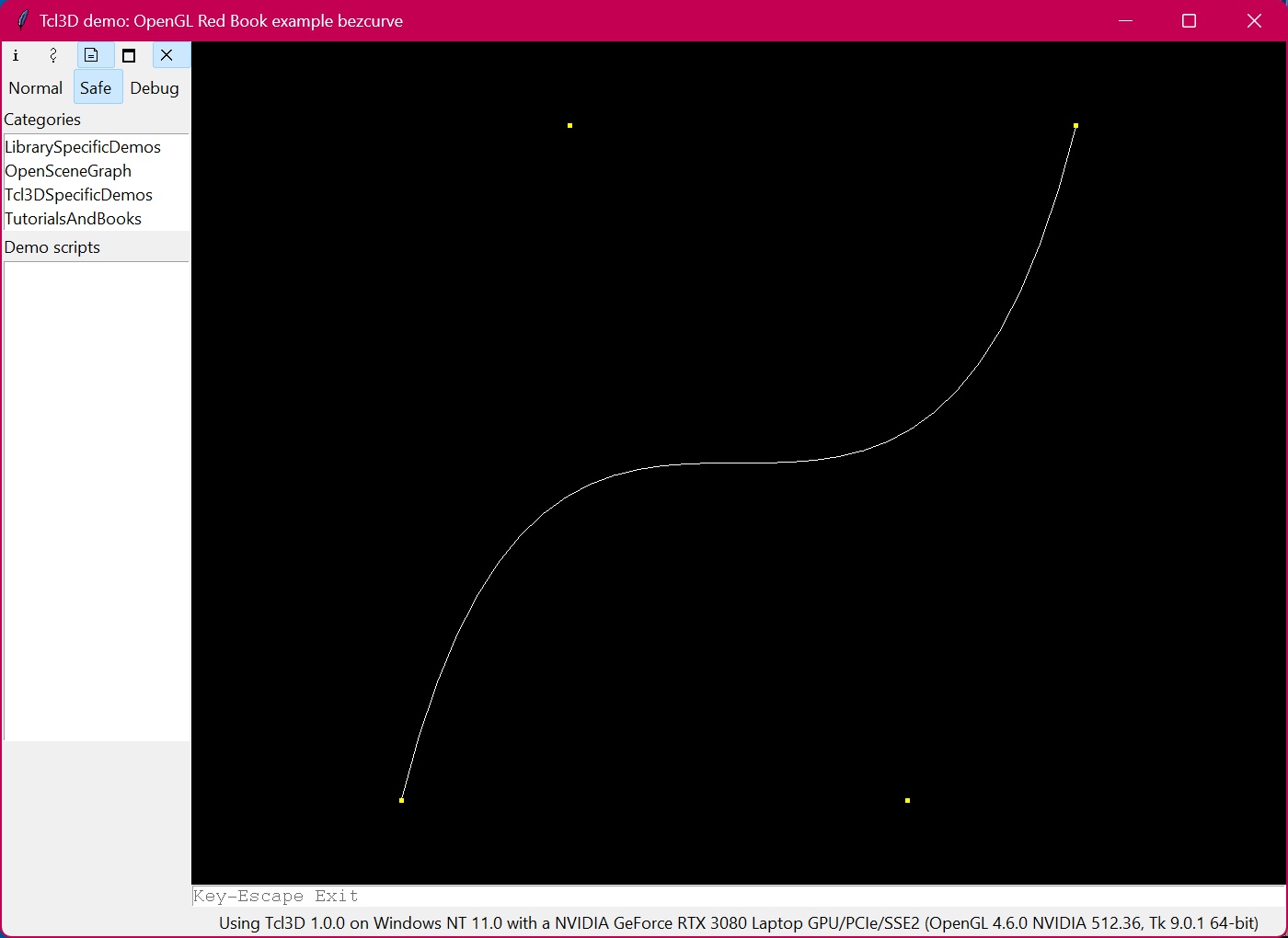Screen dimensions: 1288x938
Task: Close the Tcl3D demo window
Action: click(1254, 20)
